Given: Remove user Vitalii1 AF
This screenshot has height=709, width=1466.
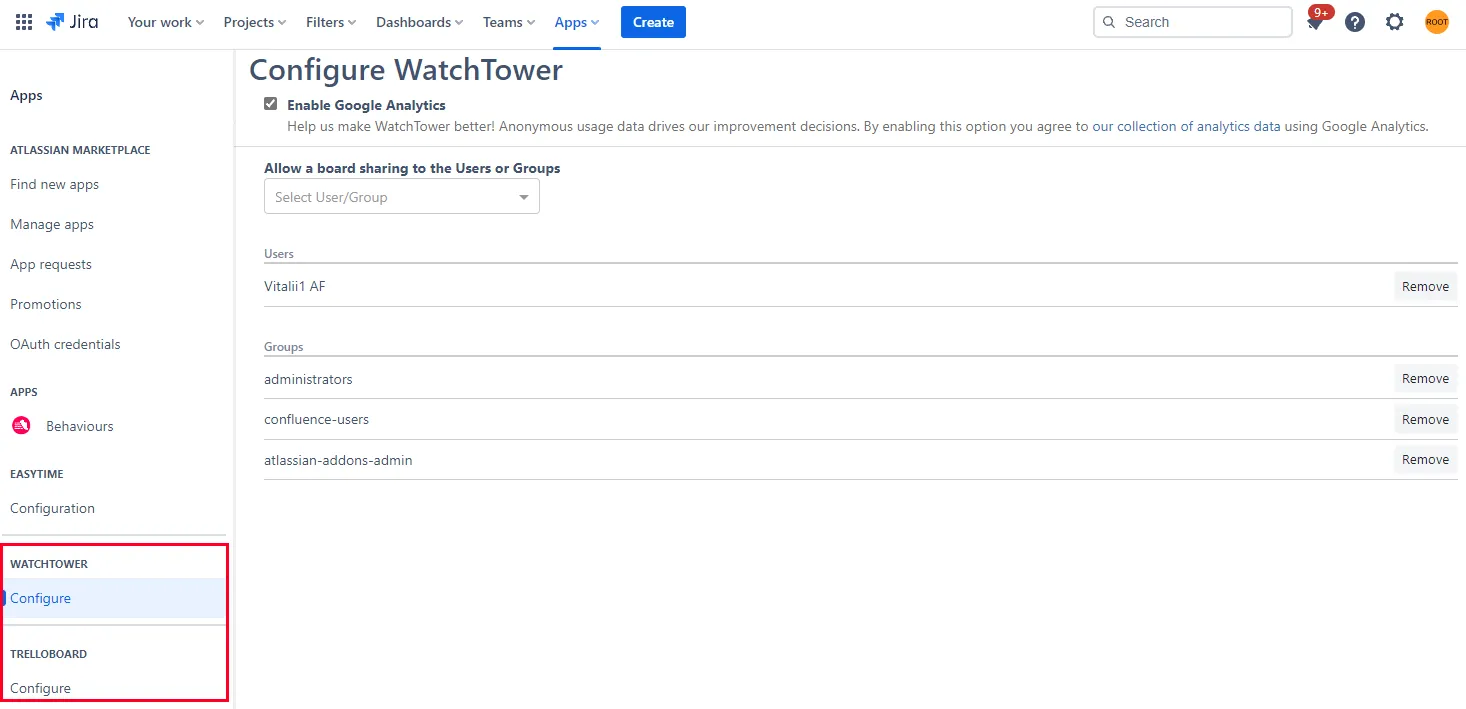Looking at the screenshot, I should pyautogui.click(x=1425, y=286).
